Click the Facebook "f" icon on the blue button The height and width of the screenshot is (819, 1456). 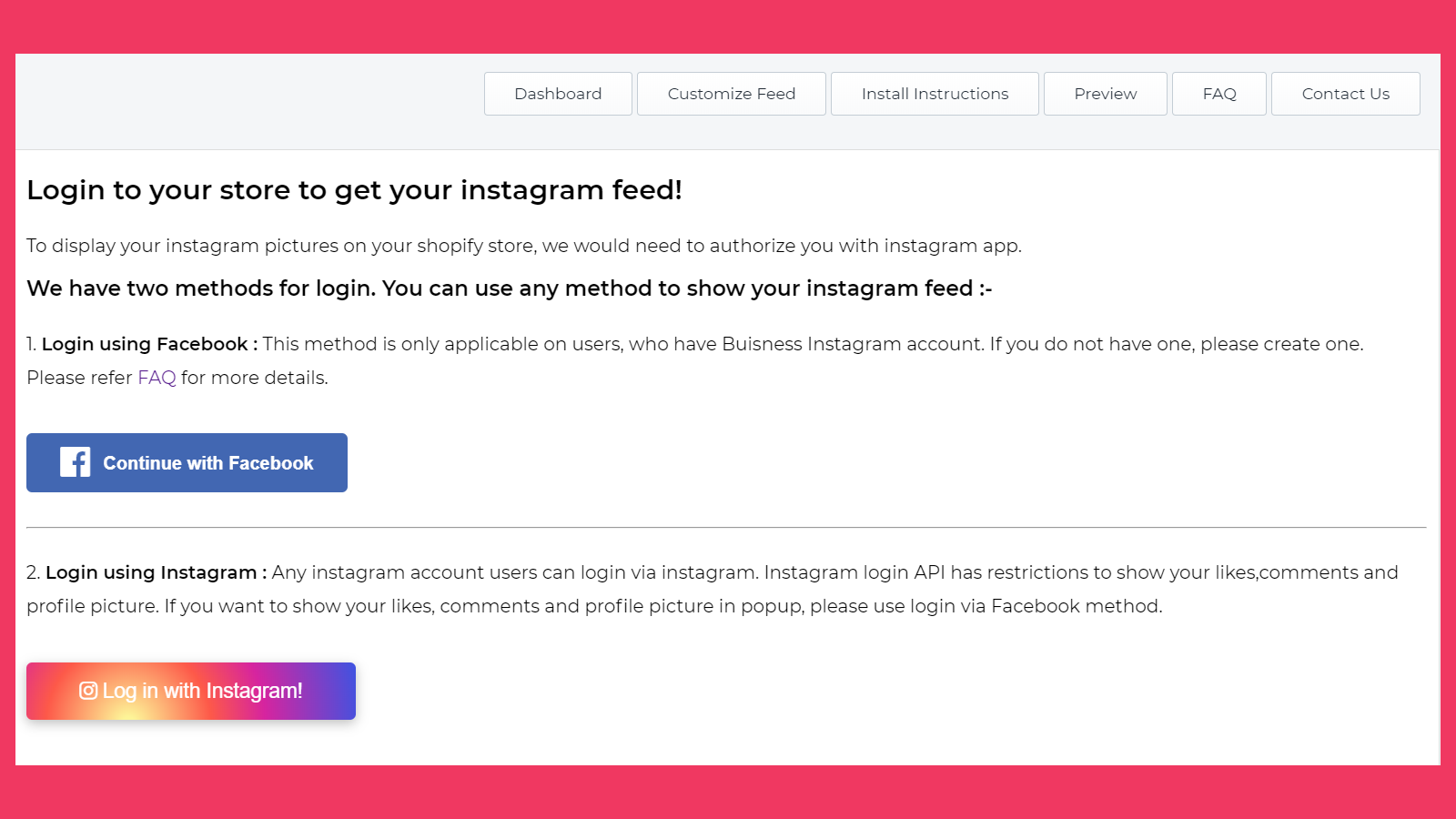pyautogui.click(x=76, y=462)
